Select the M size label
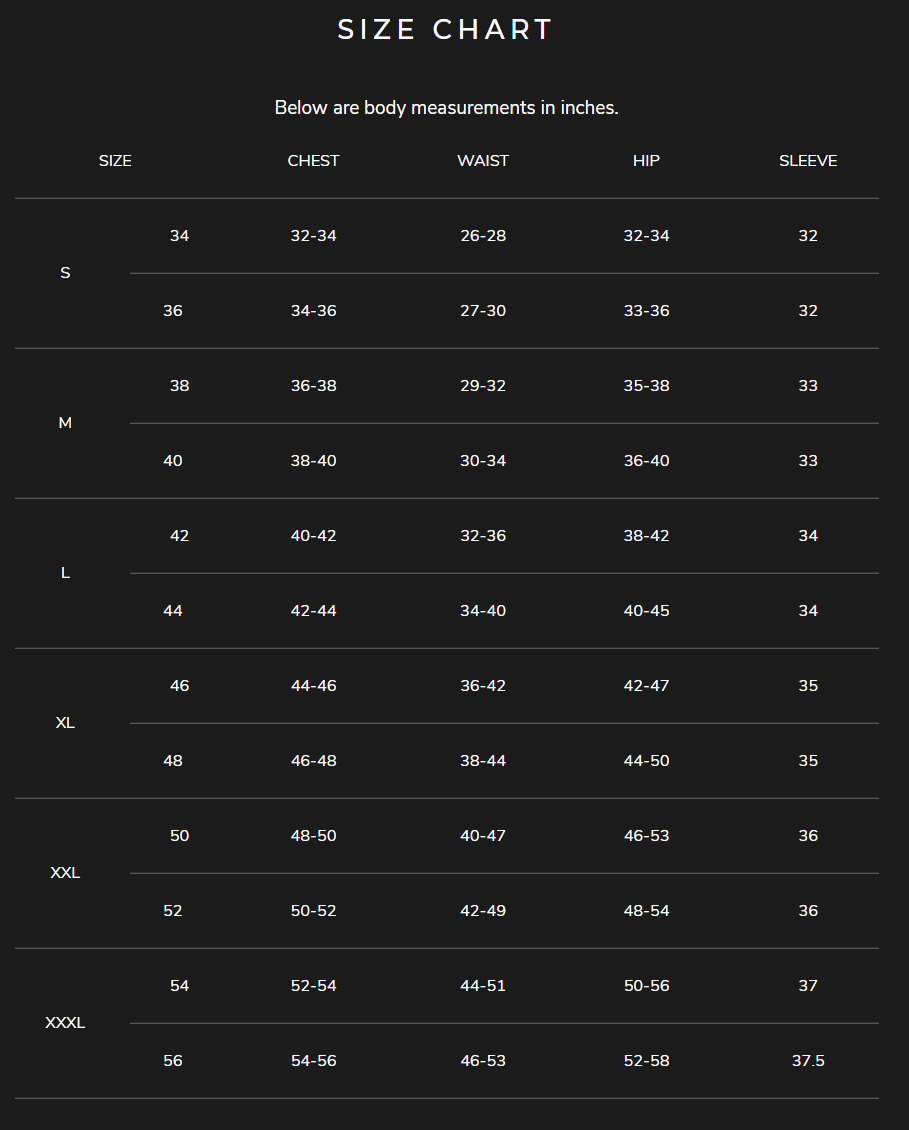 coord(65,423)
